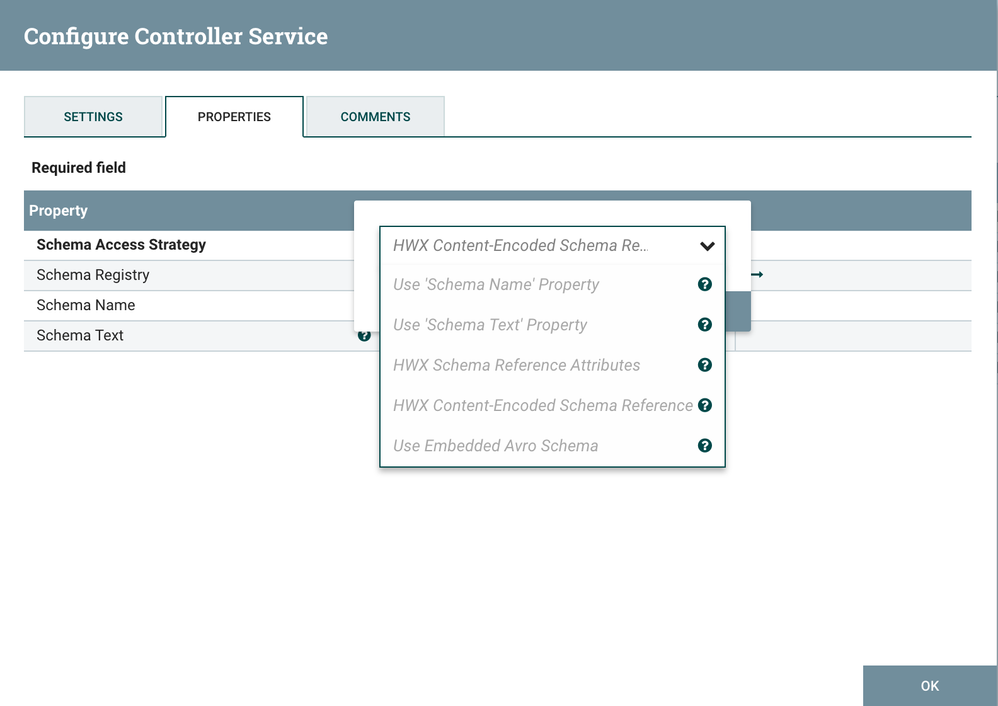
Task: Choose 'Use Schema Text Property' option
Action: (490, 325)
